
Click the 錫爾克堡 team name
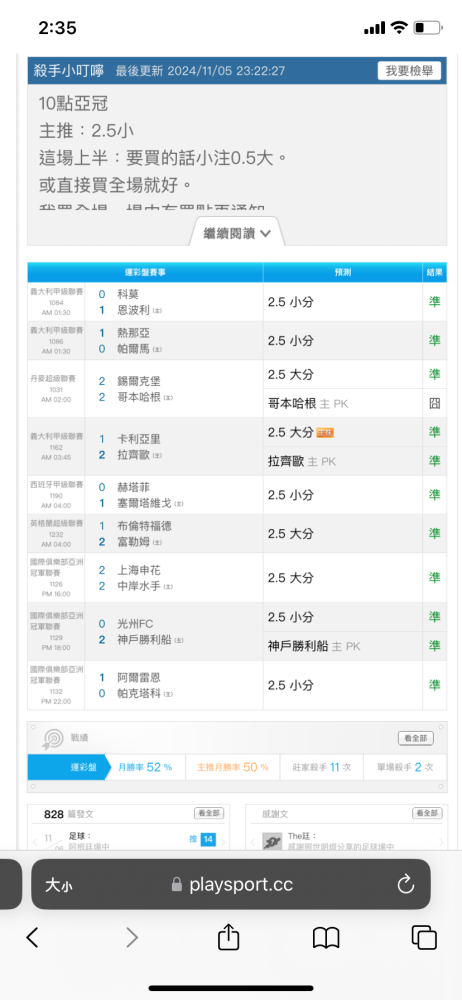coord(139,381)
